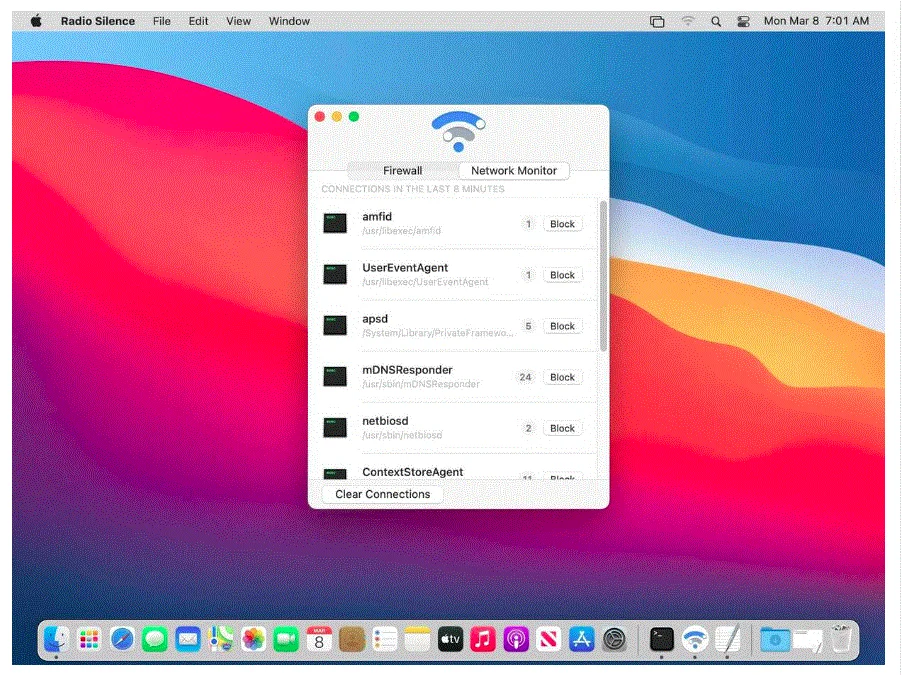The image size is (902, 675).
Task: Open the File menu
Action: click(x=162, y=21)
